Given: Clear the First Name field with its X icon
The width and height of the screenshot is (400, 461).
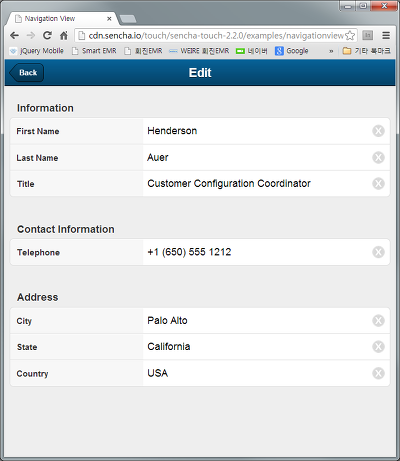Looking at the screenshot, I should 378,131.
